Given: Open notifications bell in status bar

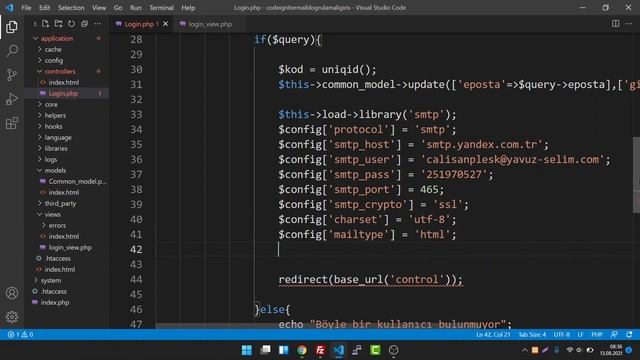Looking at the screenshot, I should coord(629,334).
